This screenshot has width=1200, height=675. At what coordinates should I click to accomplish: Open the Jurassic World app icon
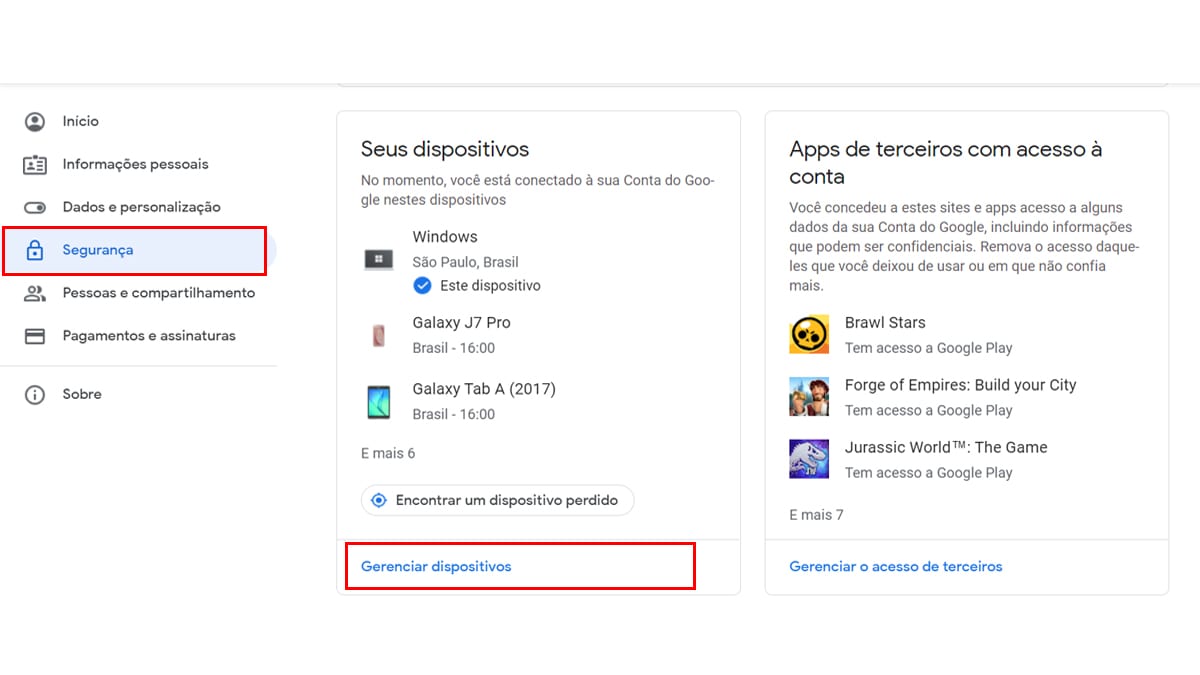pos(809,459)
